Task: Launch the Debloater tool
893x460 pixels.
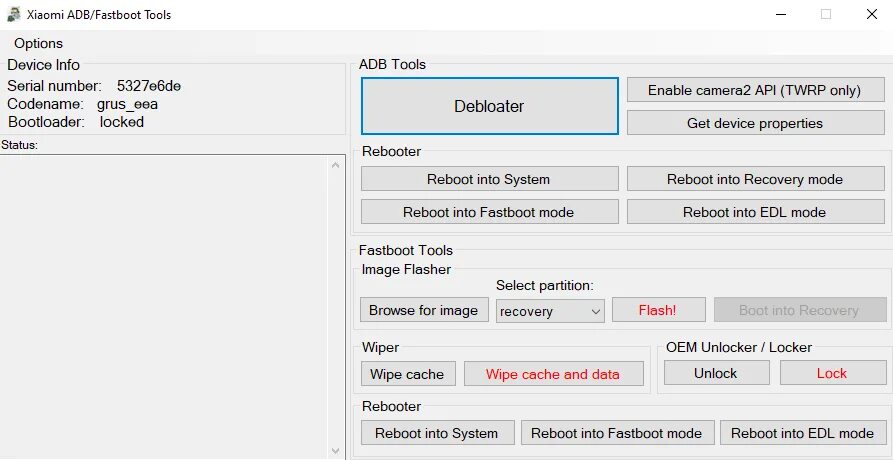Action: [x=489, y=106]
